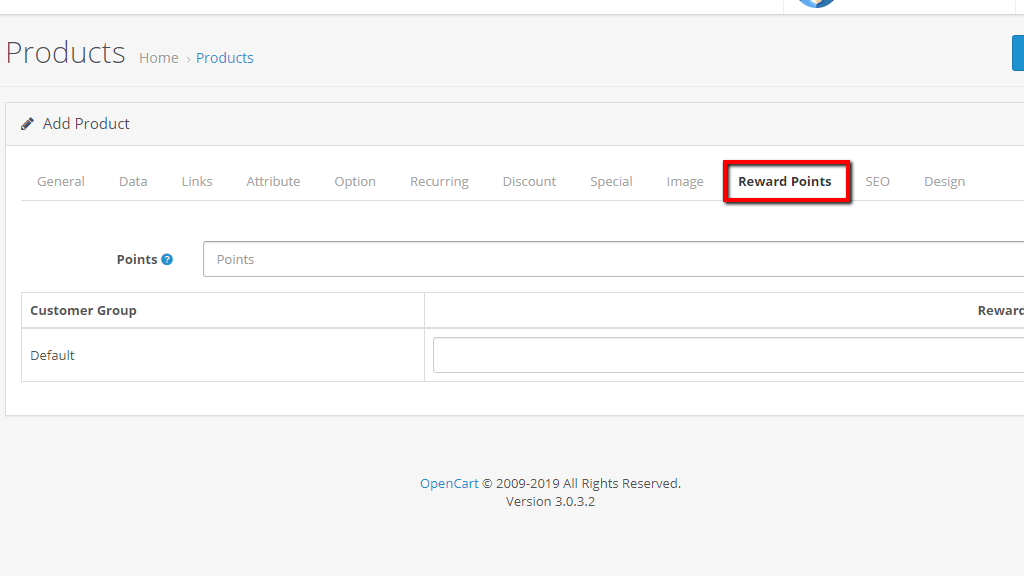Image resolution: width=1024 pixels, height=576 pixels.
Task: Open the Special tab
Action: (611, 182)
